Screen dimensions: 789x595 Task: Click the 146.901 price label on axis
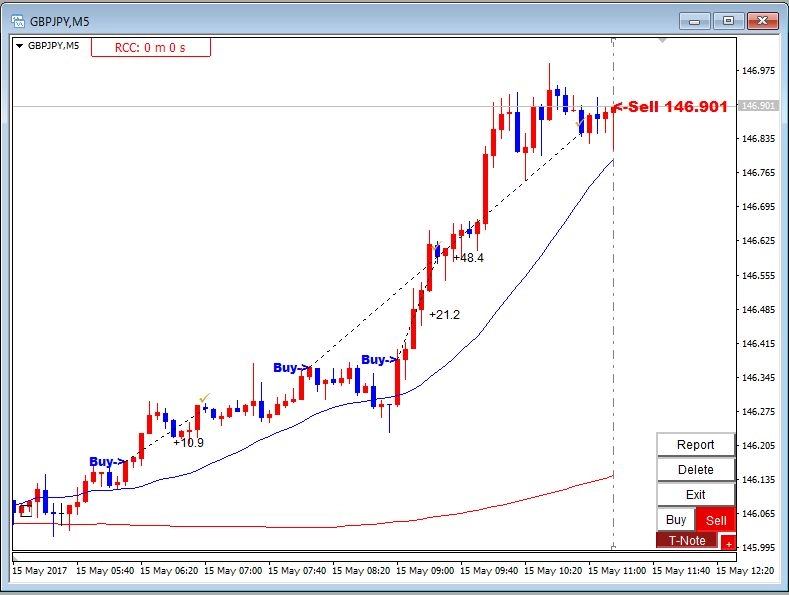pyautogui.click(x=758, y=106)
